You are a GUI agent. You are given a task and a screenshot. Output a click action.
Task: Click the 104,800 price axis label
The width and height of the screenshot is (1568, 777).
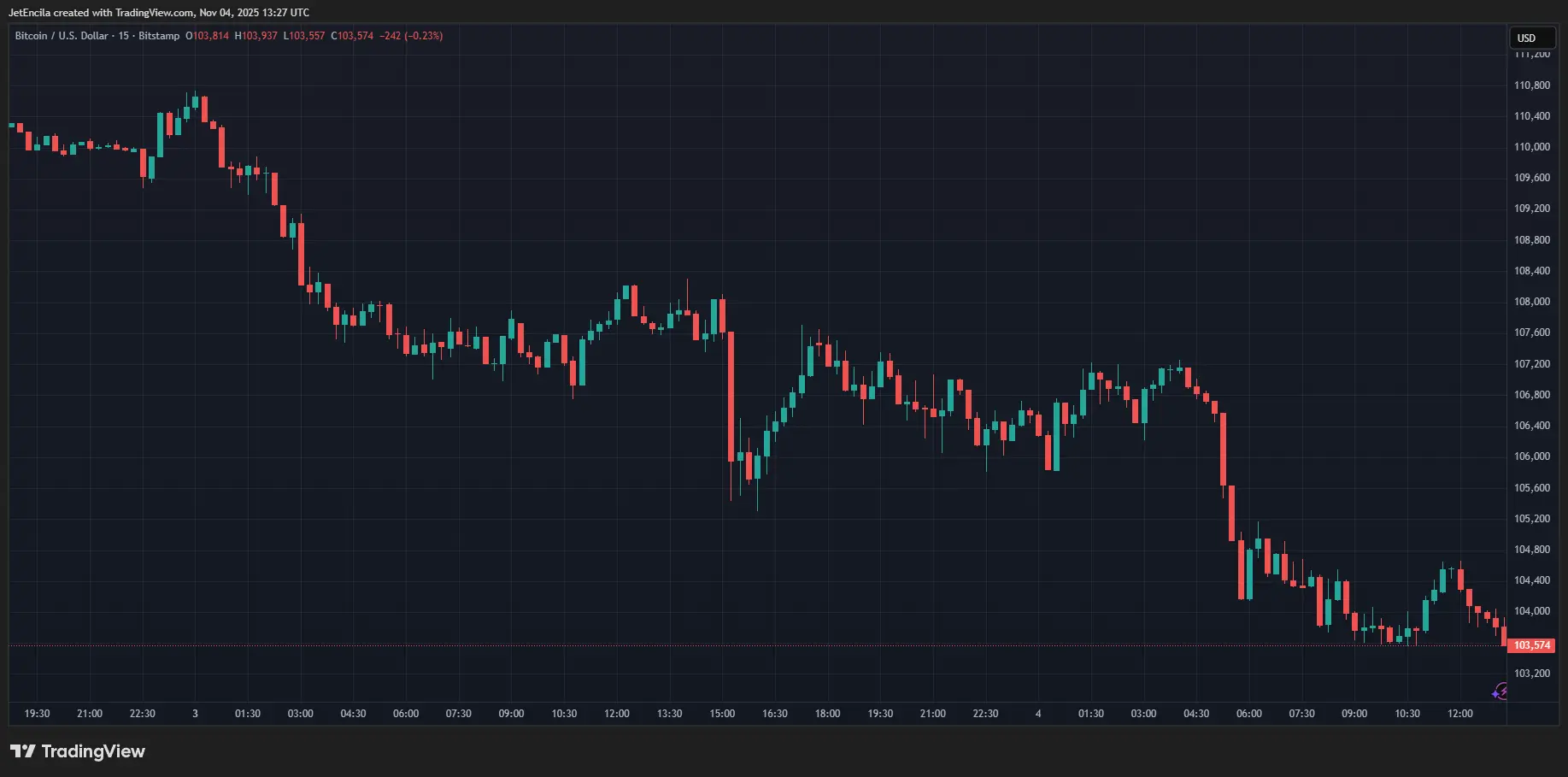(x=1532, y=550)
